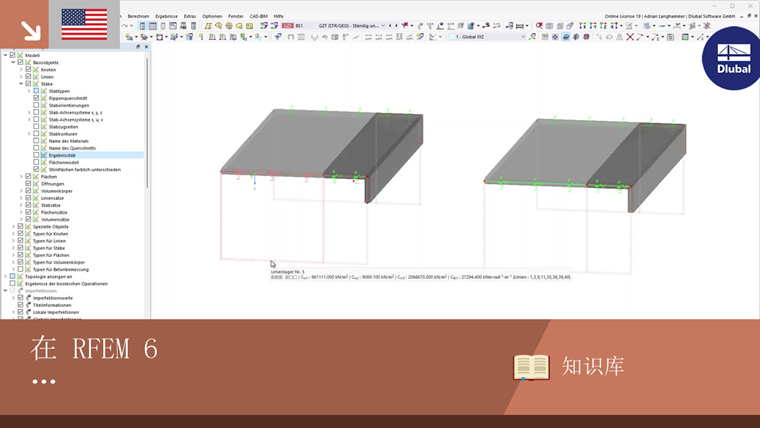Screen dimensions: 760x428
Task: Go to previous load case arrow
Action: [x=390, y=26]
